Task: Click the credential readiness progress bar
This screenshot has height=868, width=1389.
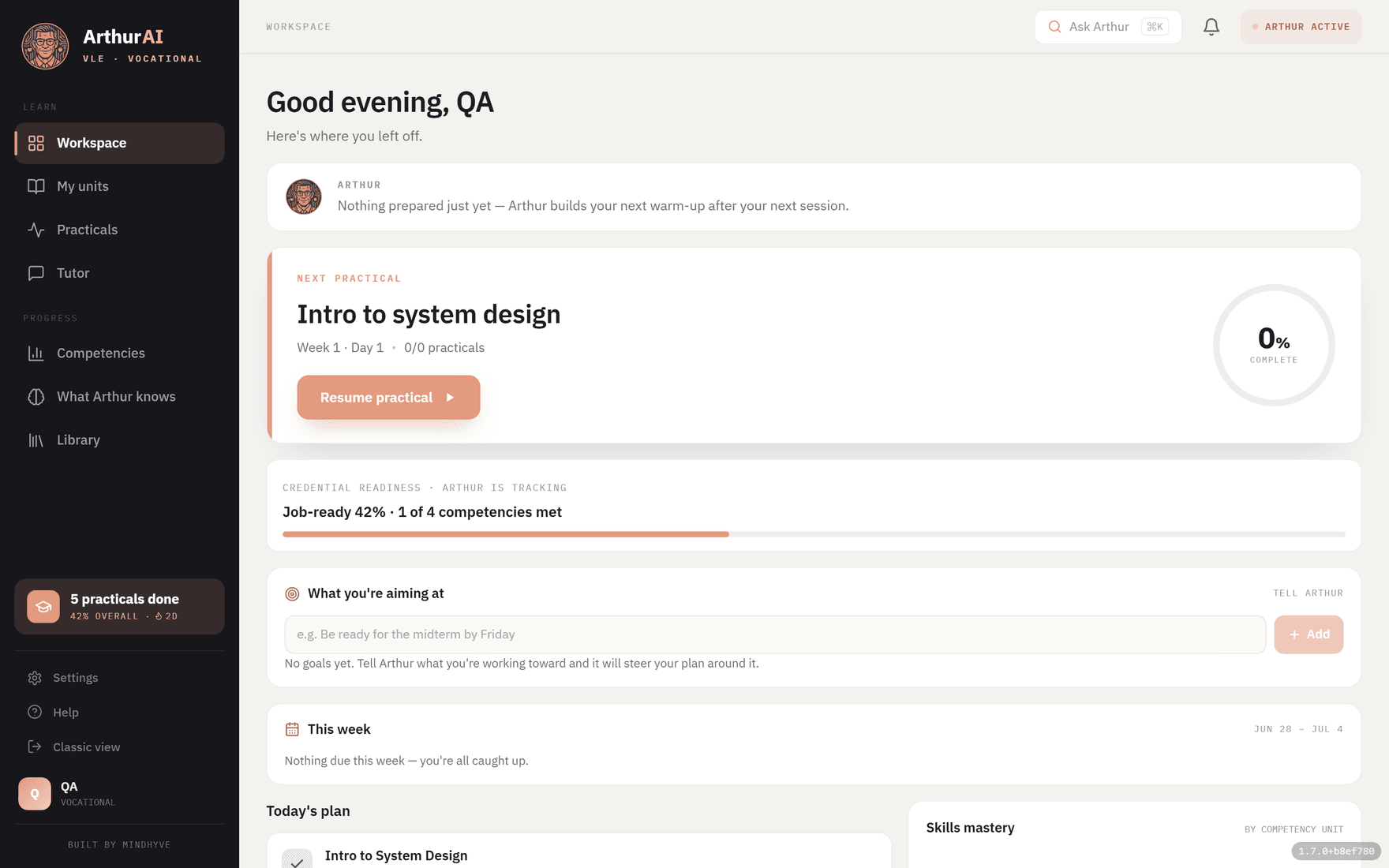Action: click(x=814, y=534)
